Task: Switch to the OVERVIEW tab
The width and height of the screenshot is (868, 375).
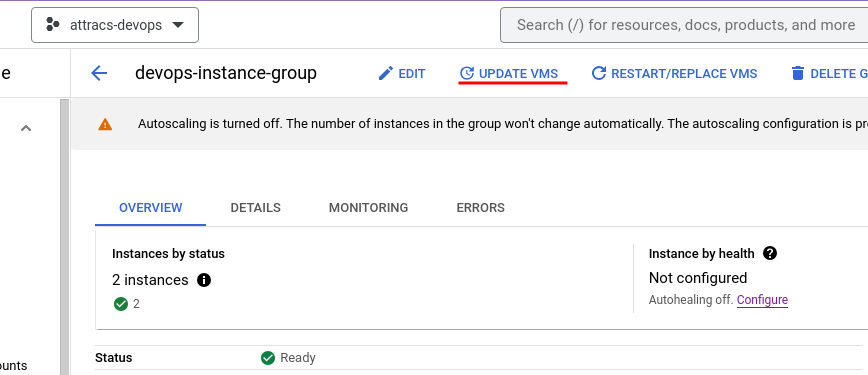Action: point(151,208)
